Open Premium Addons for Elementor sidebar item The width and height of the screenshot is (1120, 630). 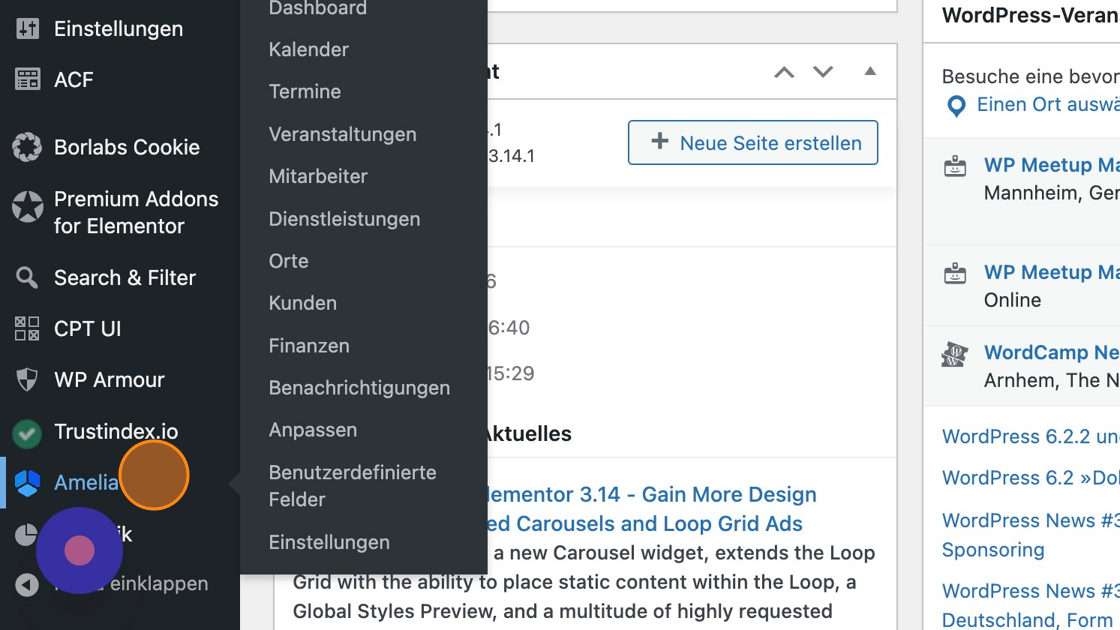point(136,212)
